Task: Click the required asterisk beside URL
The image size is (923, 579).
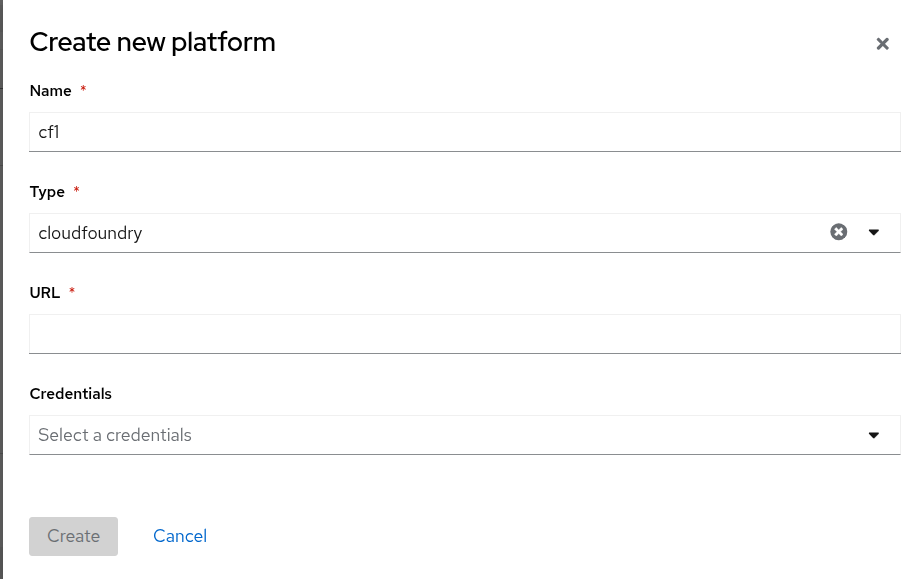Action: point(72,292)
